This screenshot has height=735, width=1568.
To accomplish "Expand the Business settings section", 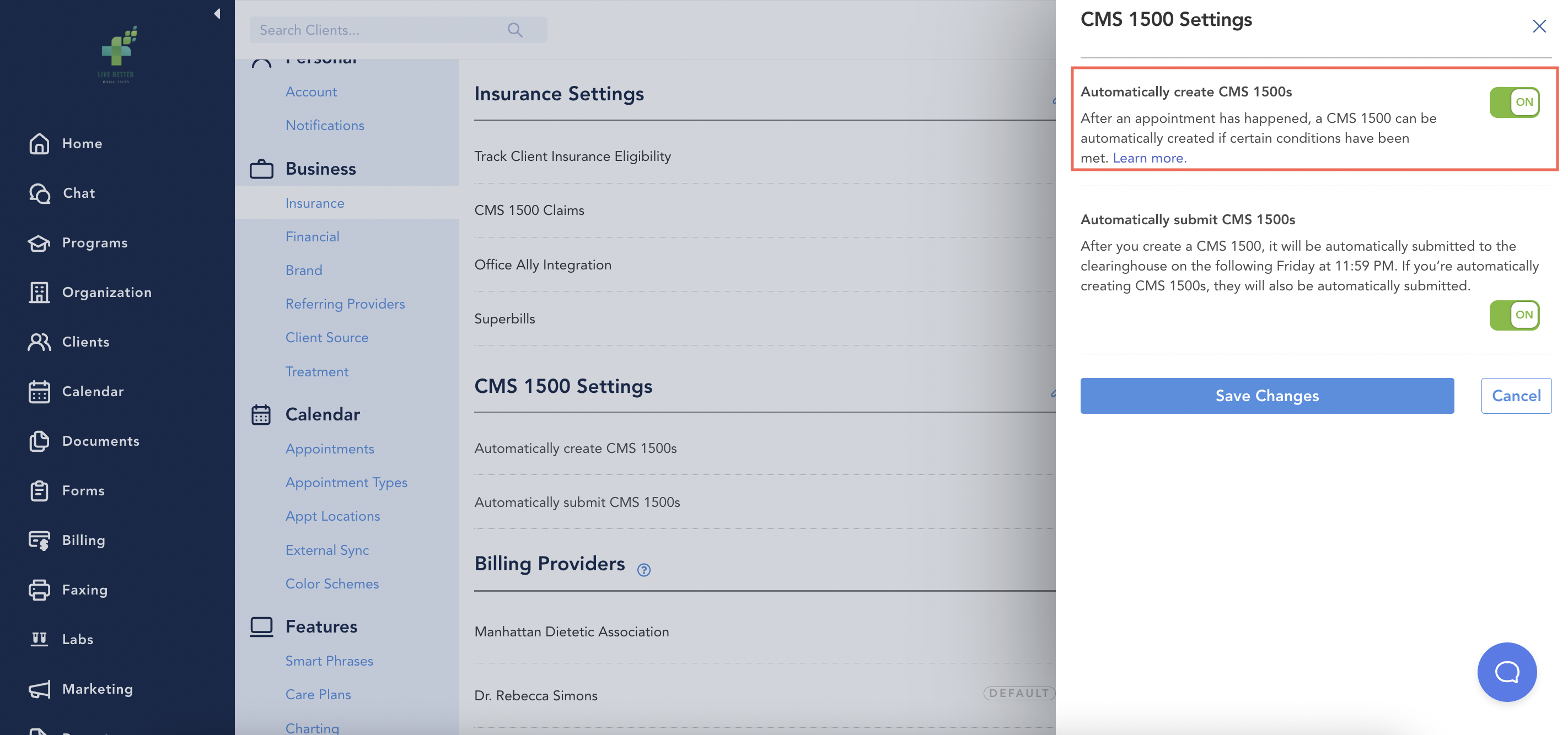I will point(321,169).
